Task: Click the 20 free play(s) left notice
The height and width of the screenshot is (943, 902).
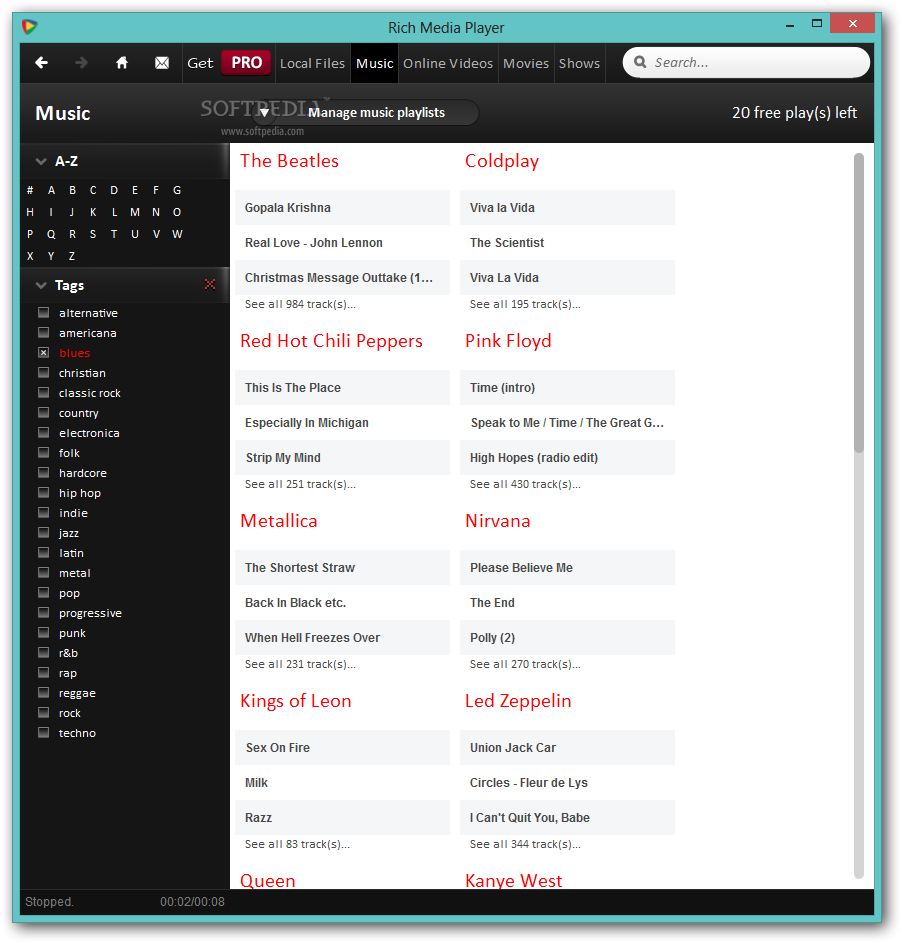Action: [794, 112]
